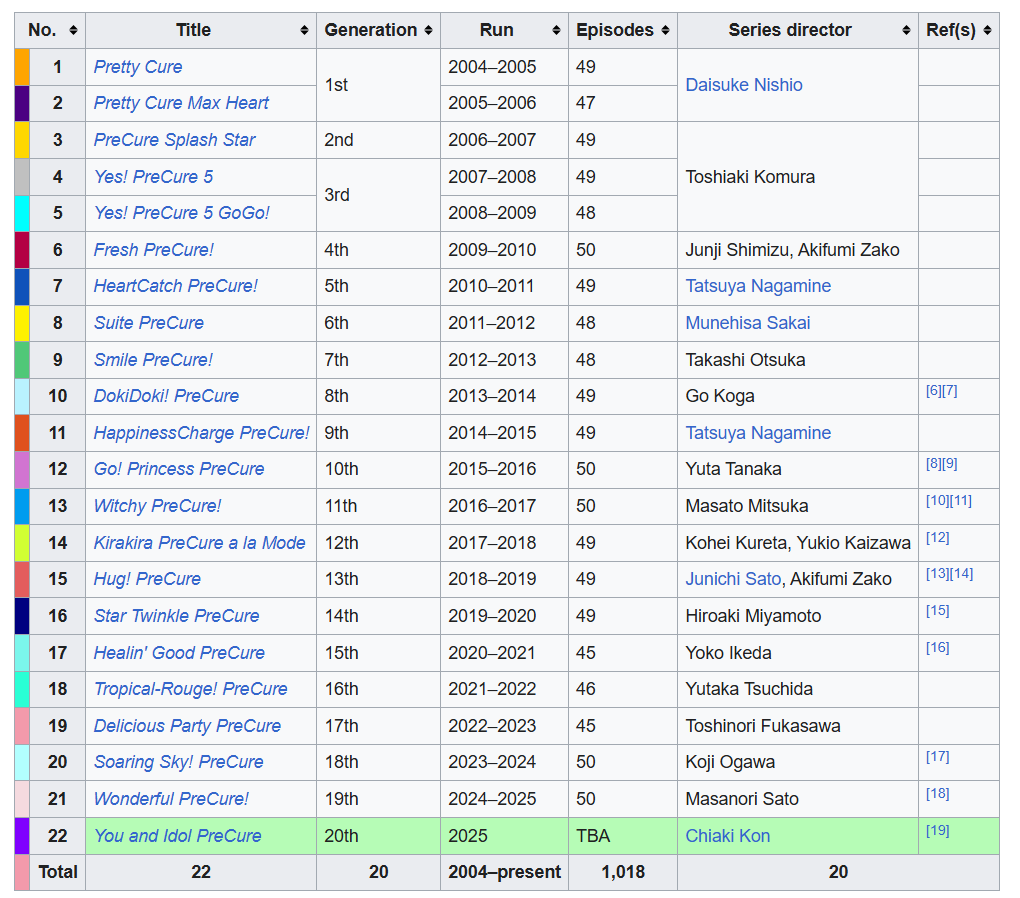Jump to reference [6] citation
Image resolution: width=1020 pixels, height=898 pixels.
click(x=933, y=391)
